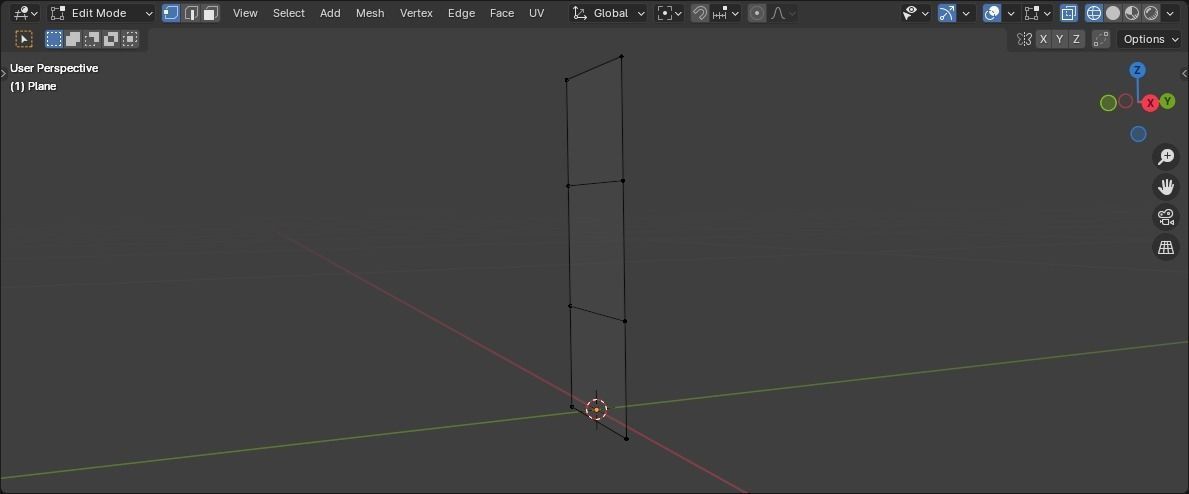This screenshot has width=1189, height=494.
Task: Click the negative Z axis gizmo circle
Action: coord(1138,134)
